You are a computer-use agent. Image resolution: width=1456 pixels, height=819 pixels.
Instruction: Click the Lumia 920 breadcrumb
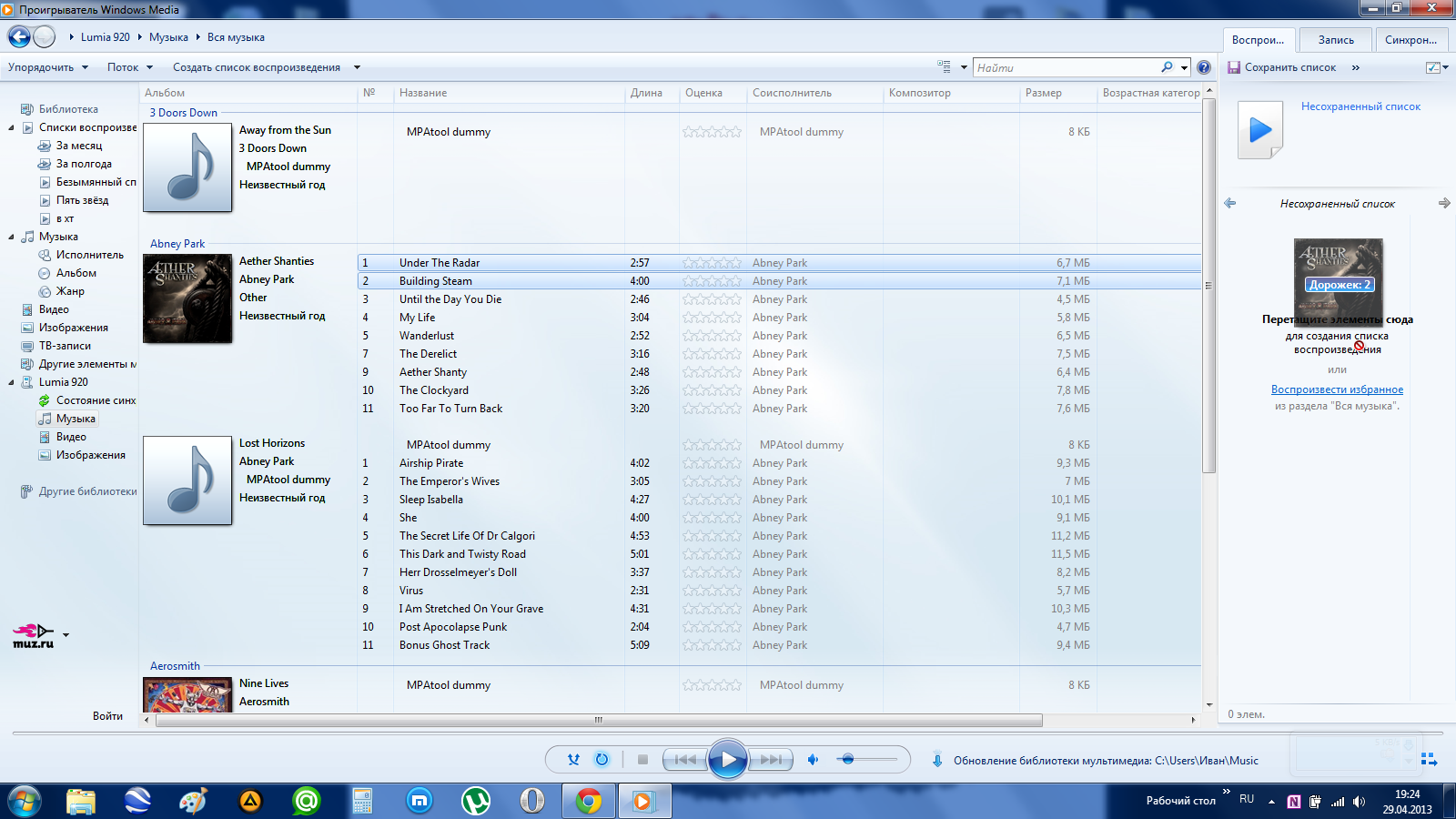click(x=105, y=37)
